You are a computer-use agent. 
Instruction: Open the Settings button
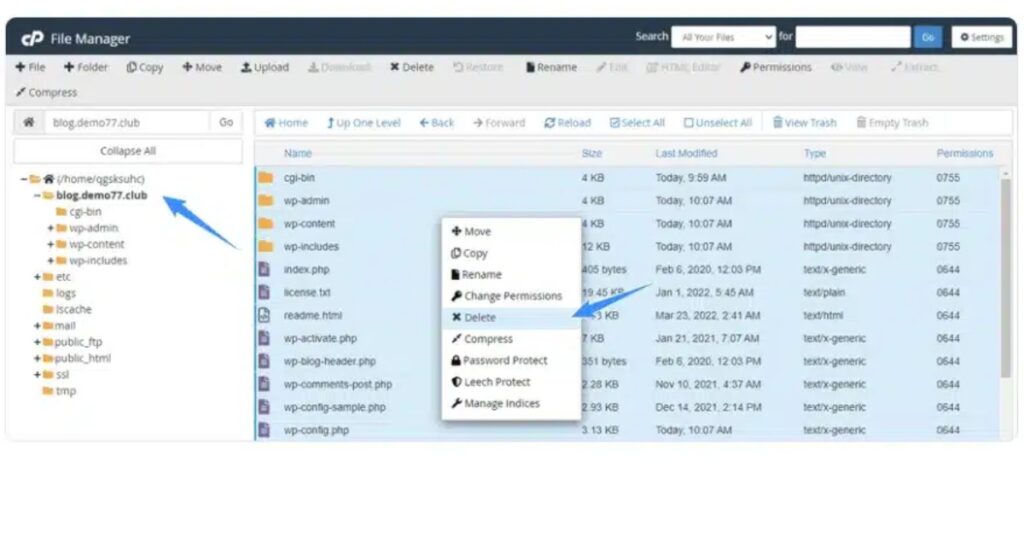[x=981, y=37]
